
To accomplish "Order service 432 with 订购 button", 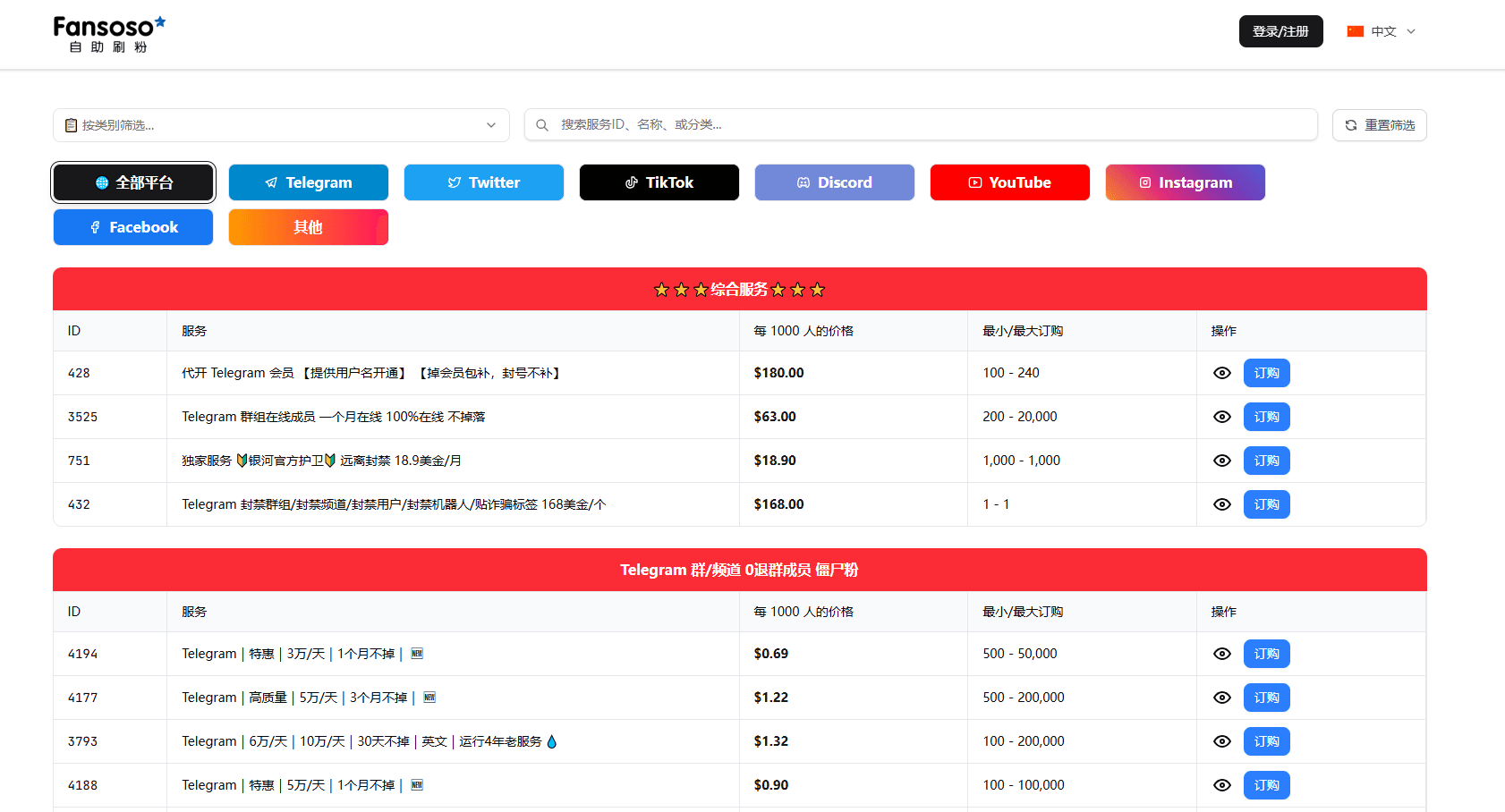I will point(1266,504).
